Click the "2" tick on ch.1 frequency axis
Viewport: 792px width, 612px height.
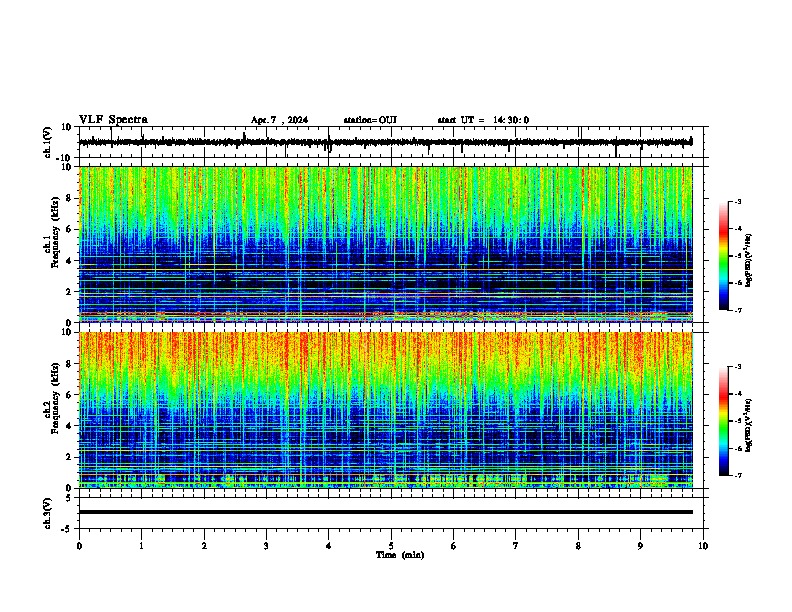[x=69, y=292]
